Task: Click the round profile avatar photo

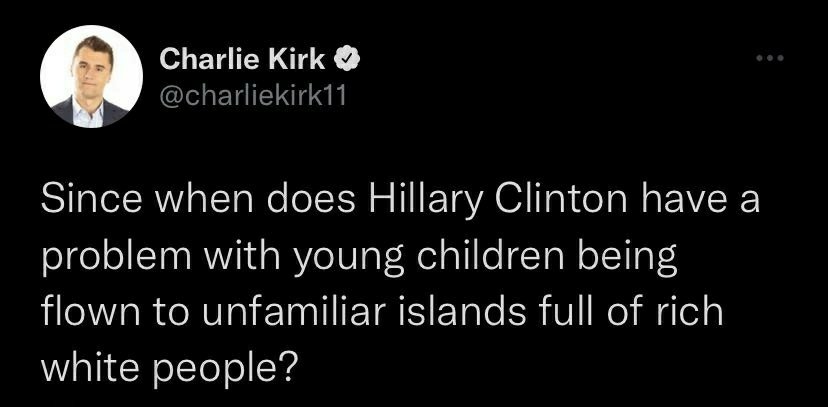Action: click(91, 76)
